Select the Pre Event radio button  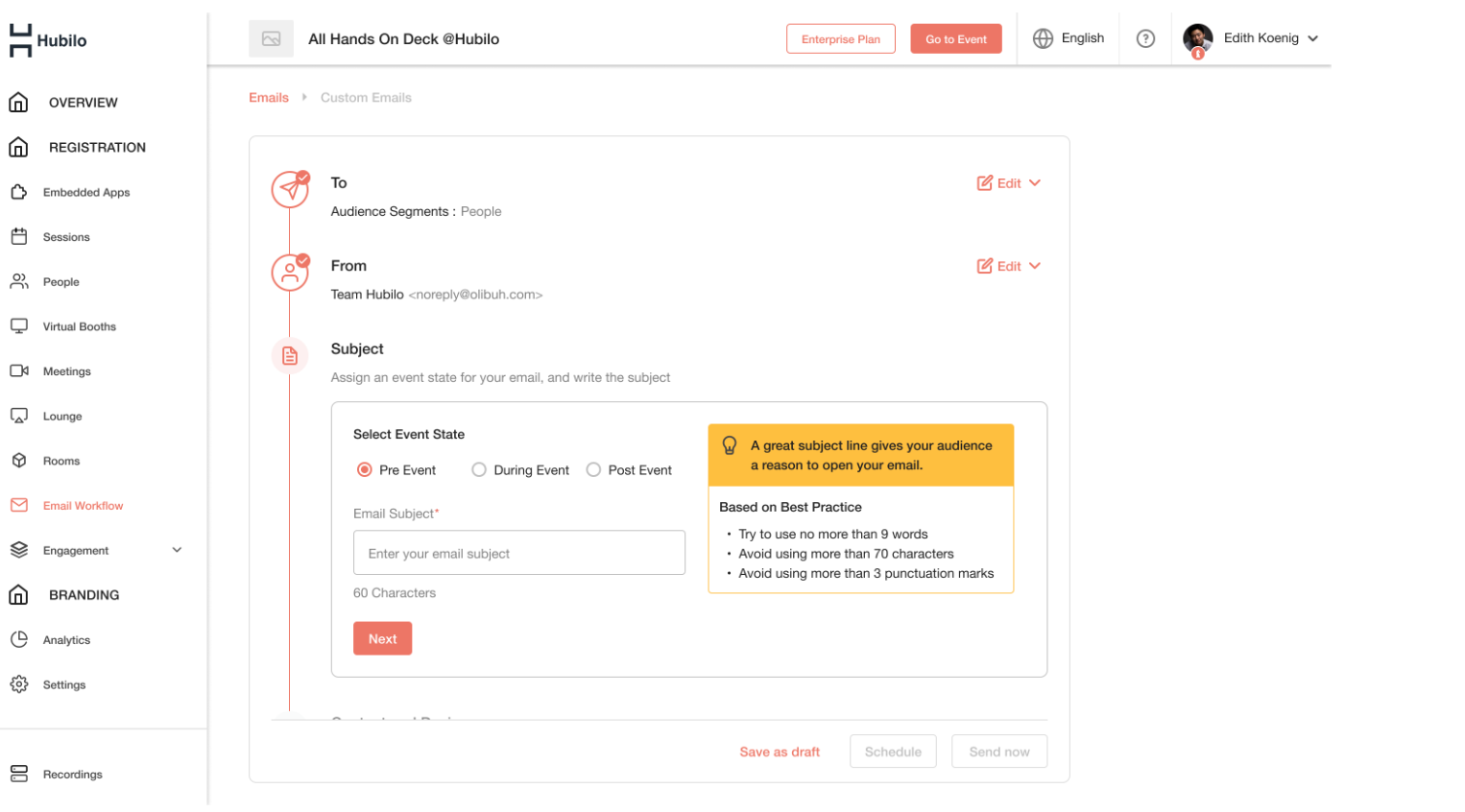[x=364, y=469]
